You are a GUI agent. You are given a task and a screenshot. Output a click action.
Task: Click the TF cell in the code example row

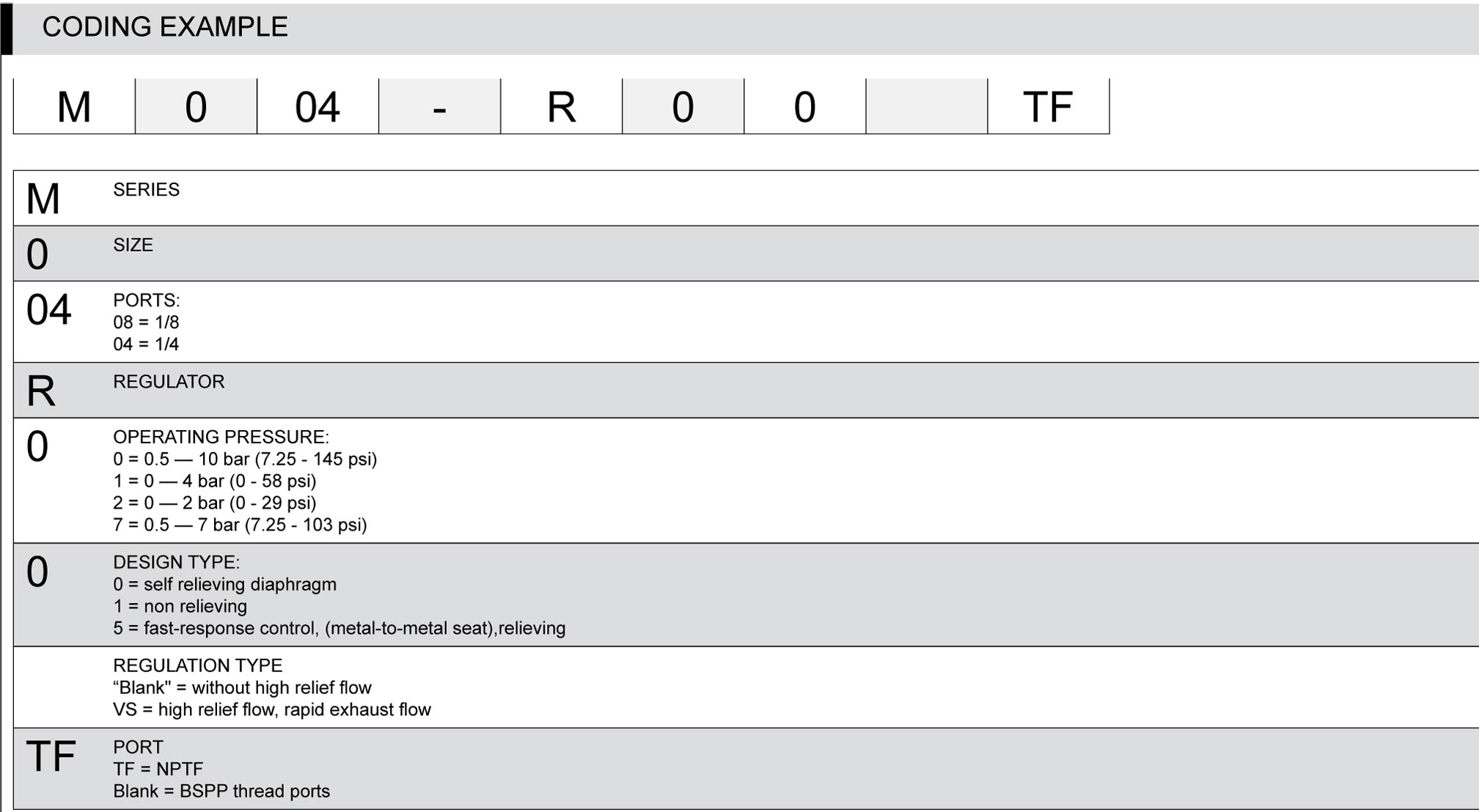(1048, 107)
